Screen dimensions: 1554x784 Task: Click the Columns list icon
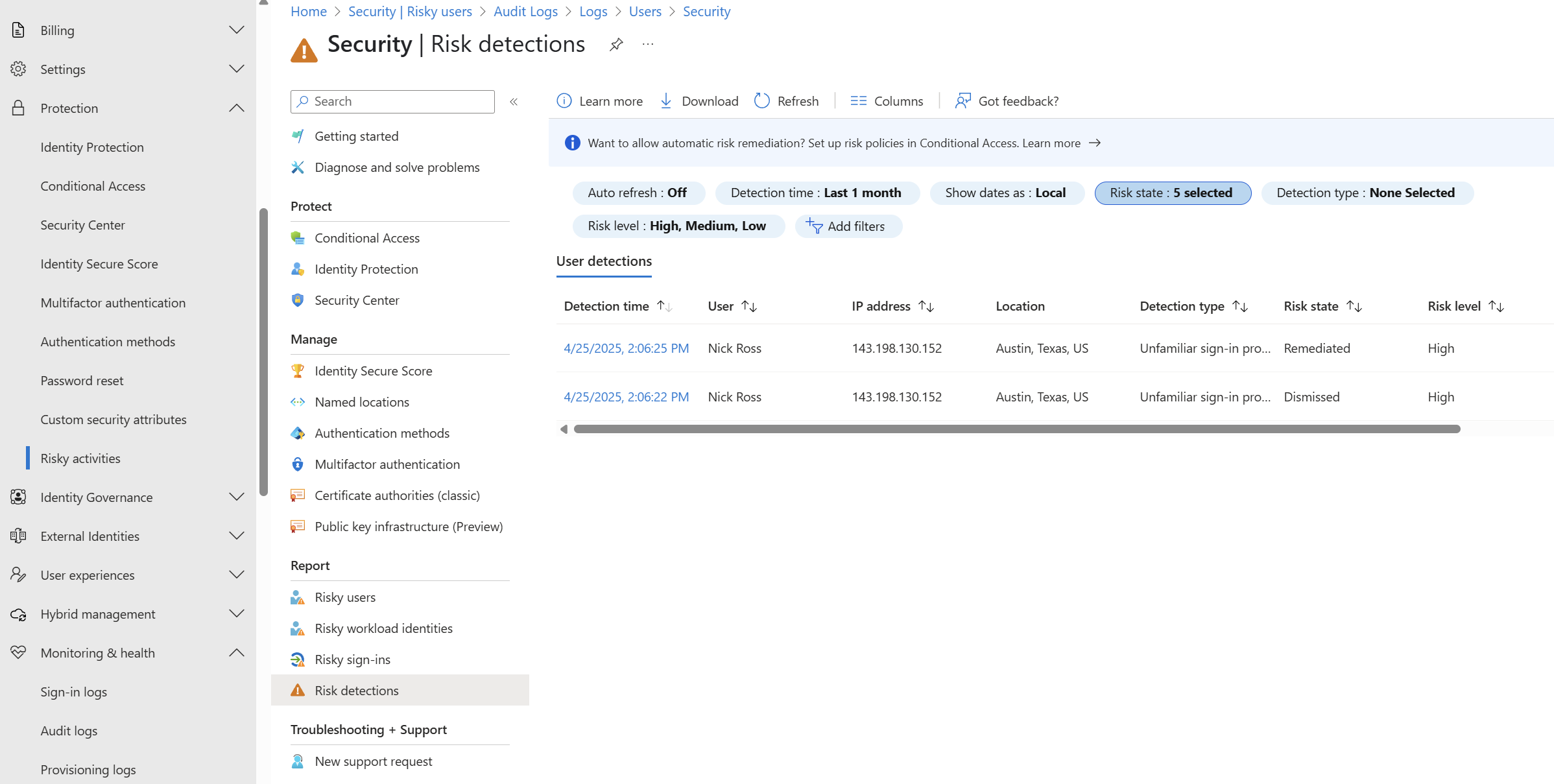859,101
